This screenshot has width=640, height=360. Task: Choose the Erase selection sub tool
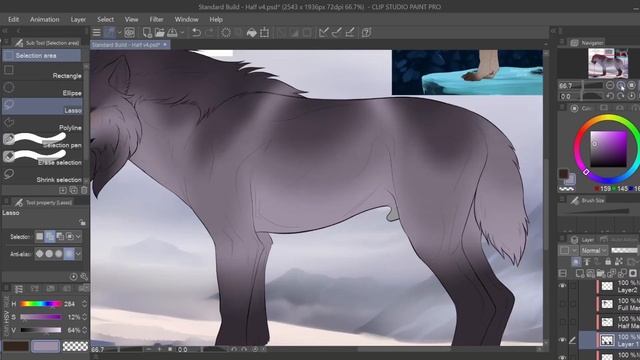coord(42,158)
